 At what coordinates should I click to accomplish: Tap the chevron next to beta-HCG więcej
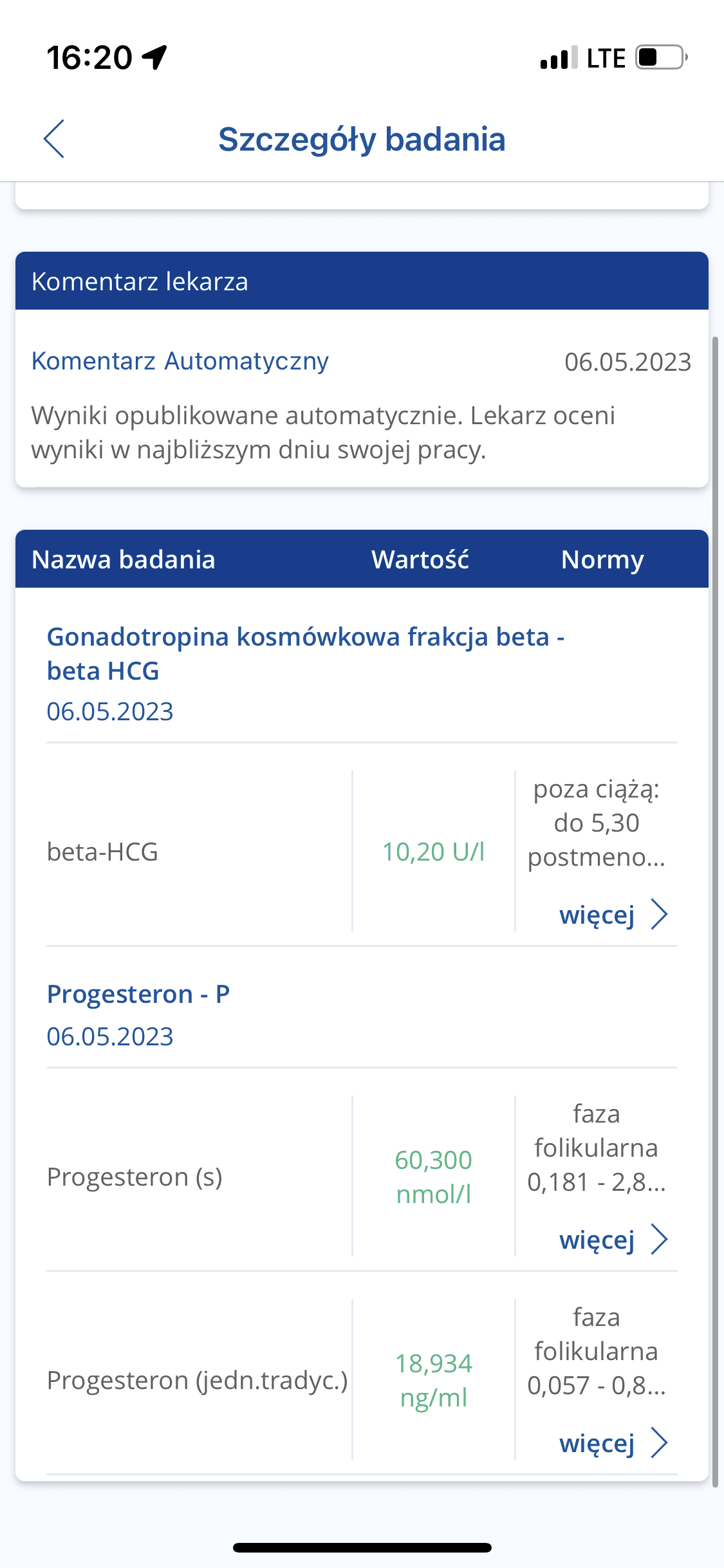click(659, 915)
